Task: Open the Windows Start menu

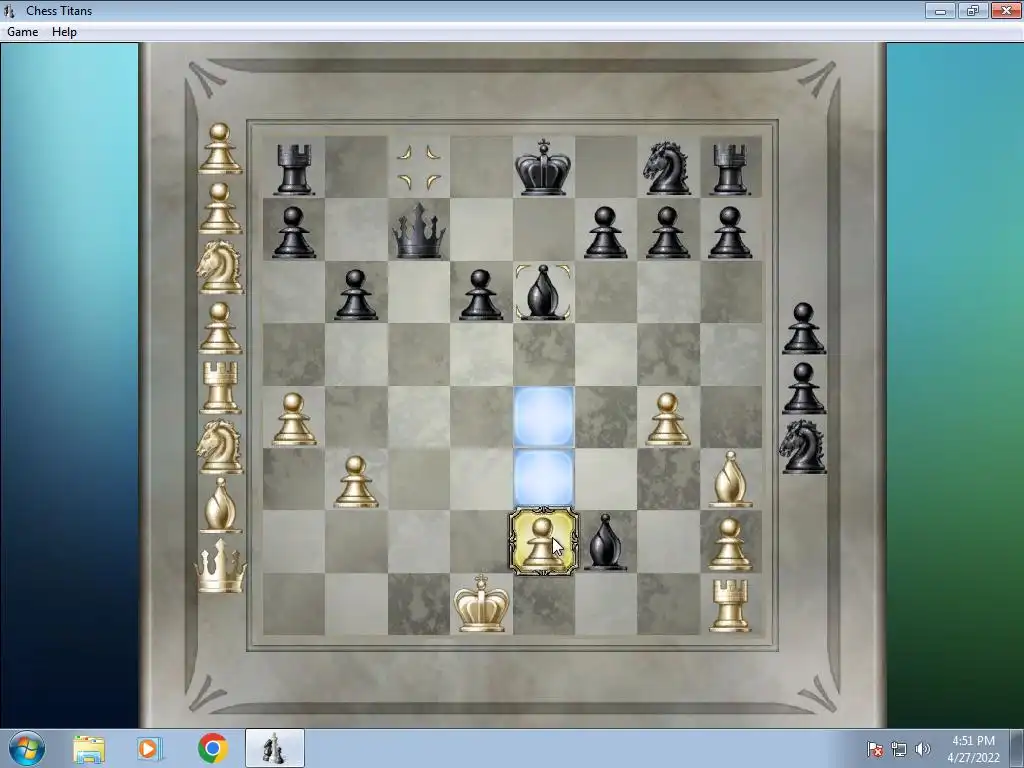Action: point(27,748)
